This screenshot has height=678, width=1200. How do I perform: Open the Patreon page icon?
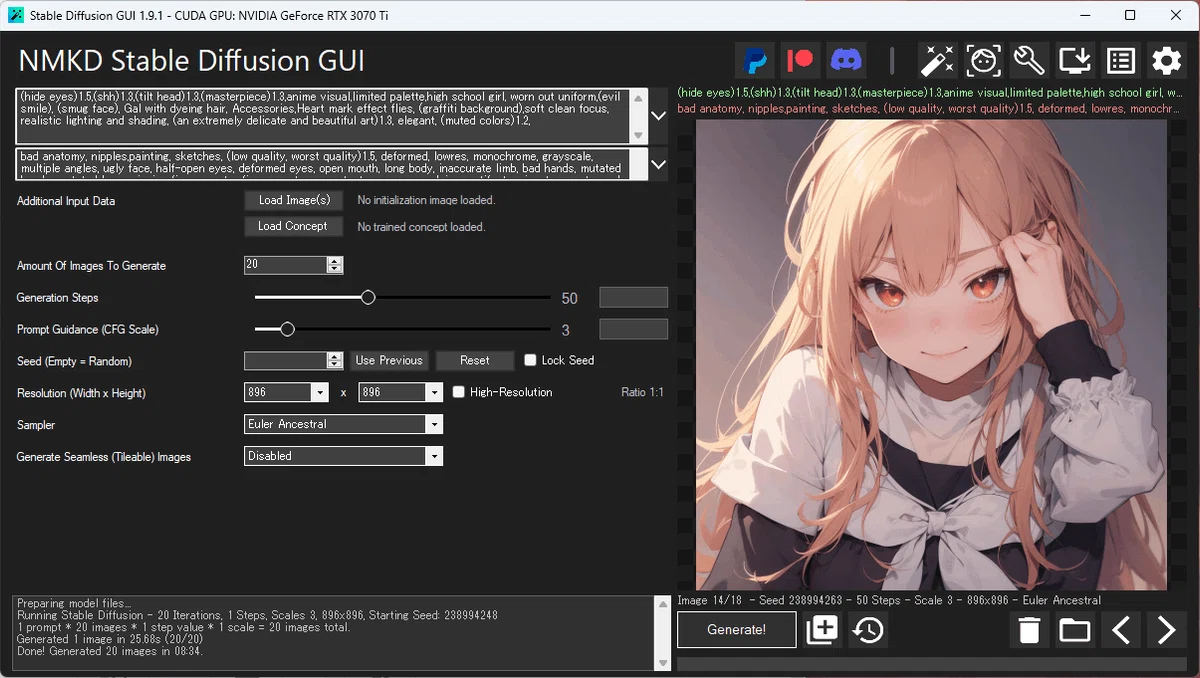pos(800,61)
